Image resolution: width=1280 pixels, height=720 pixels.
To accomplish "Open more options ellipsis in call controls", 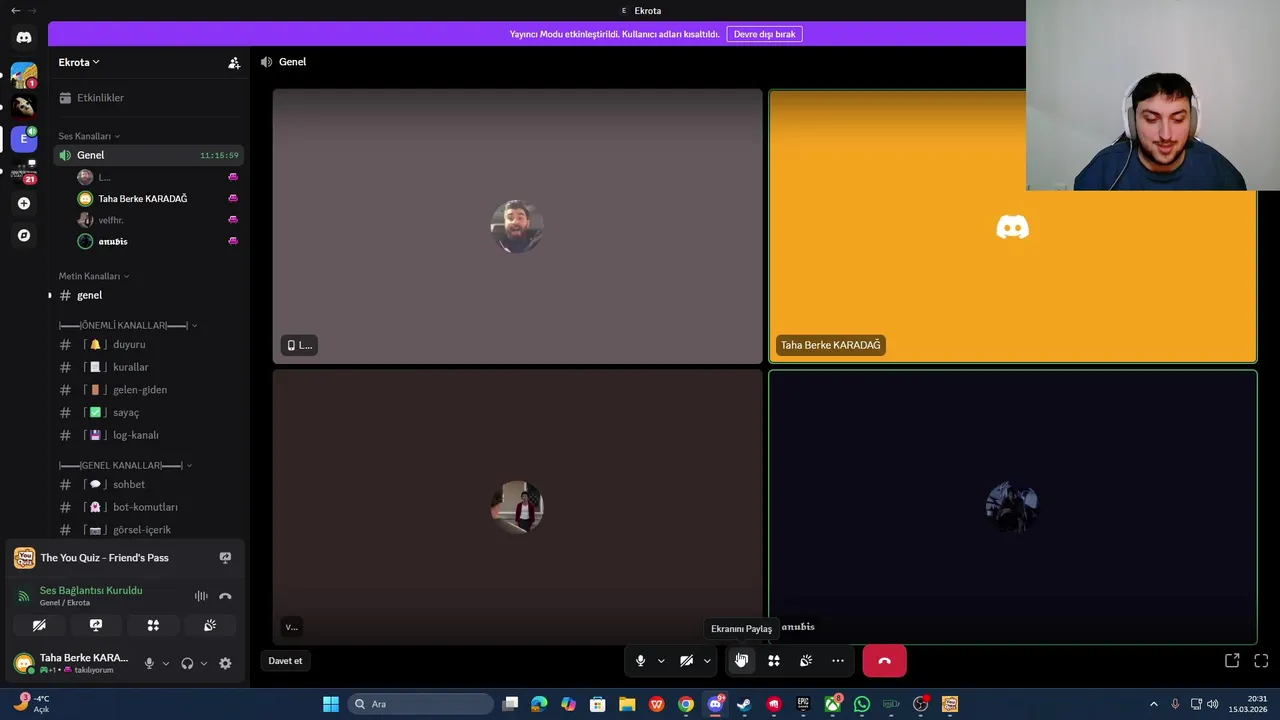I will [x=838, y=661].
